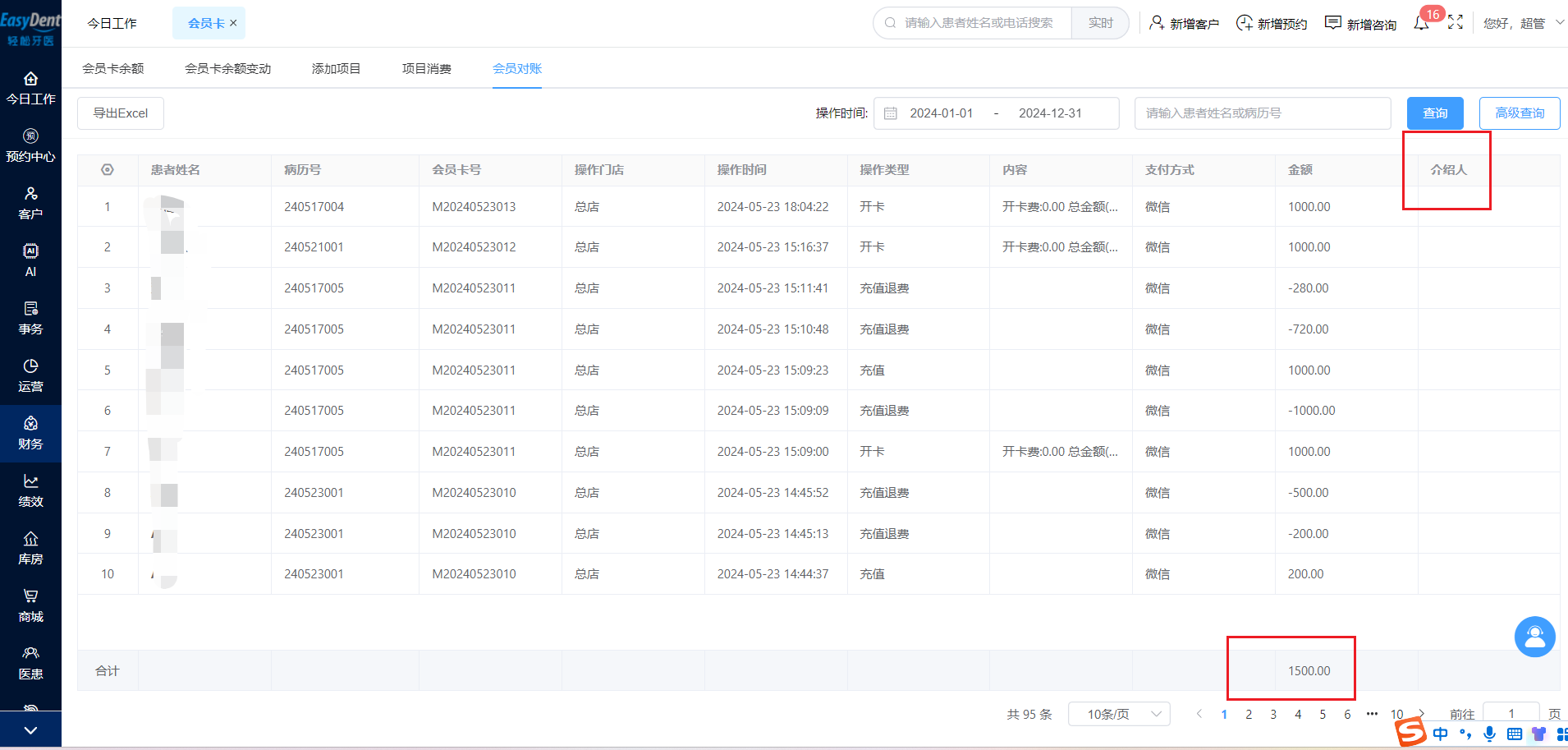Switch to the 添加项目 sub-tab
The image size is (1568, 750).
(337, 68)
